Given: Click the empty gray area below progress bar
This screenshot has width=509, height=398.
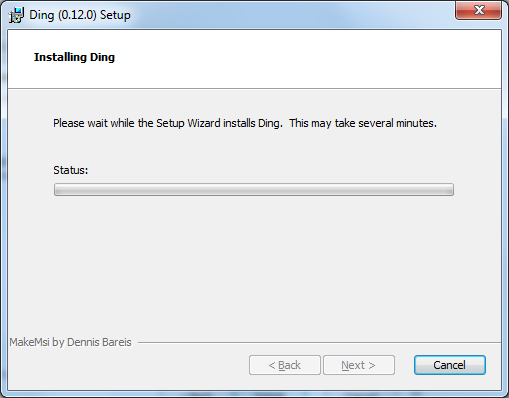Looking at the screenshot, I should [254, 263].
